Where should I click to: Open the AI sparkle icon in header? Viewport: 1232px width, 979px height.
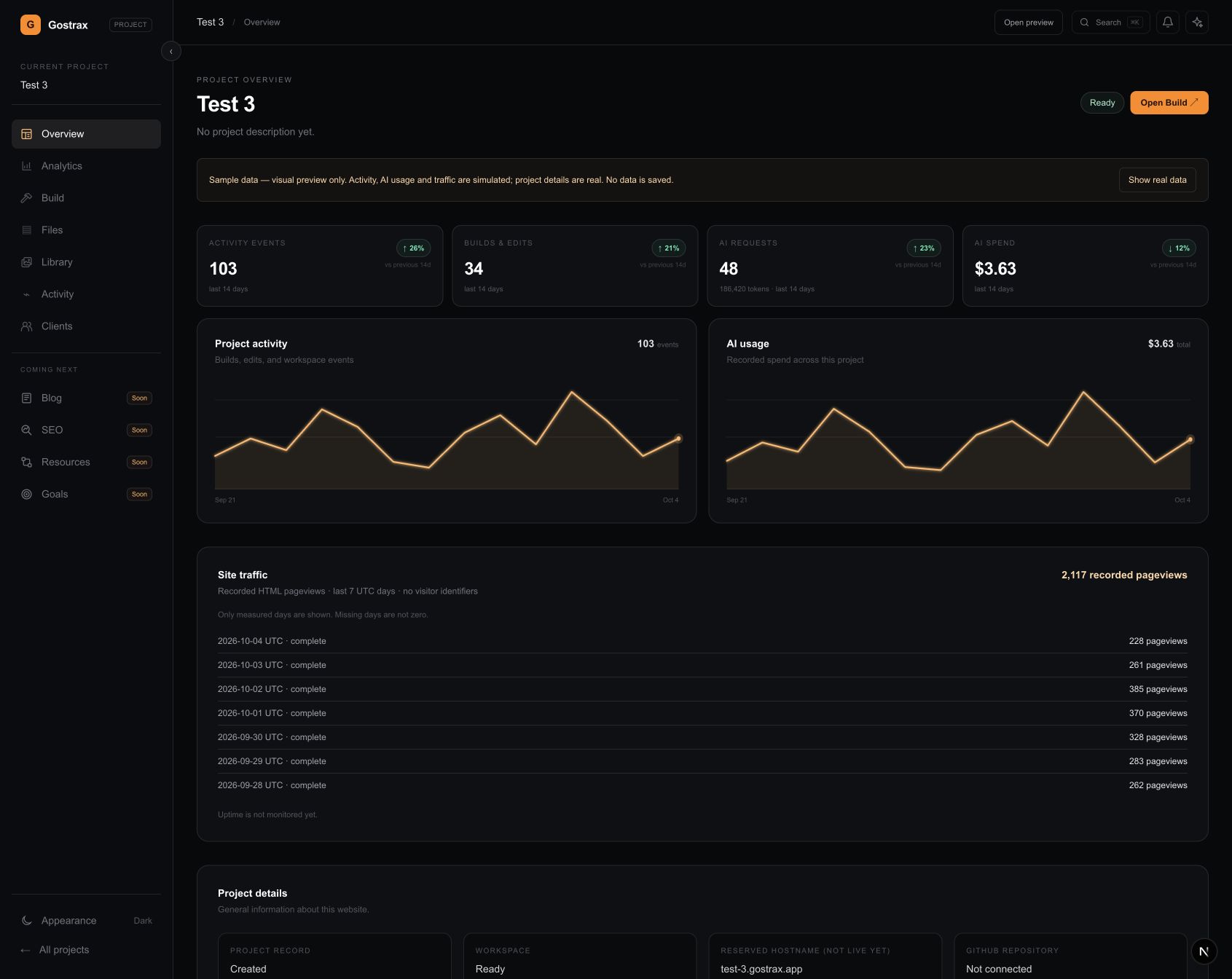point(1197,23)
